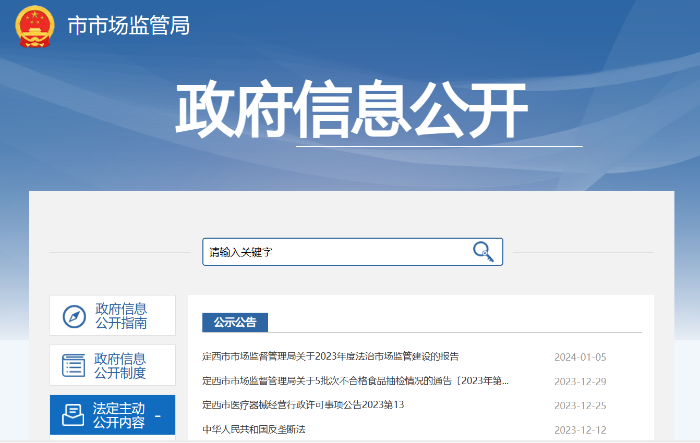Click the envelope icon beside 法定主动公开内容
Viewport: 700px width, 443px height.
[x=73, y=414]
